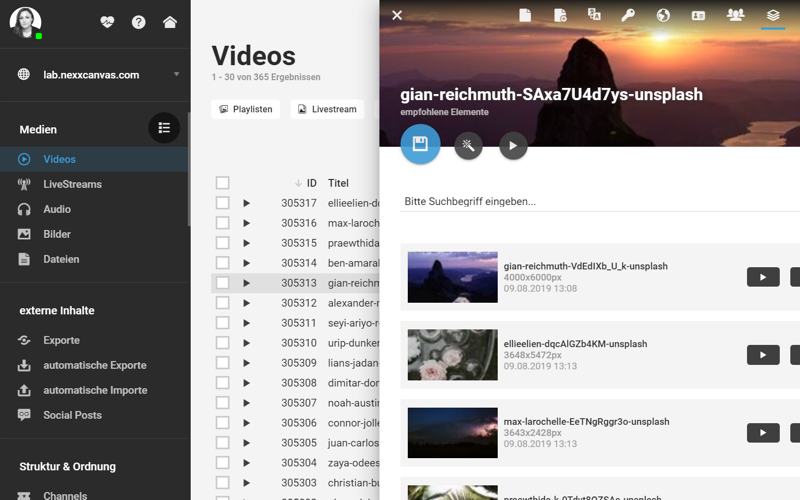This screenshot has width=800, height=500.
Task: Go to the home icon
Action: coord(170,22)
